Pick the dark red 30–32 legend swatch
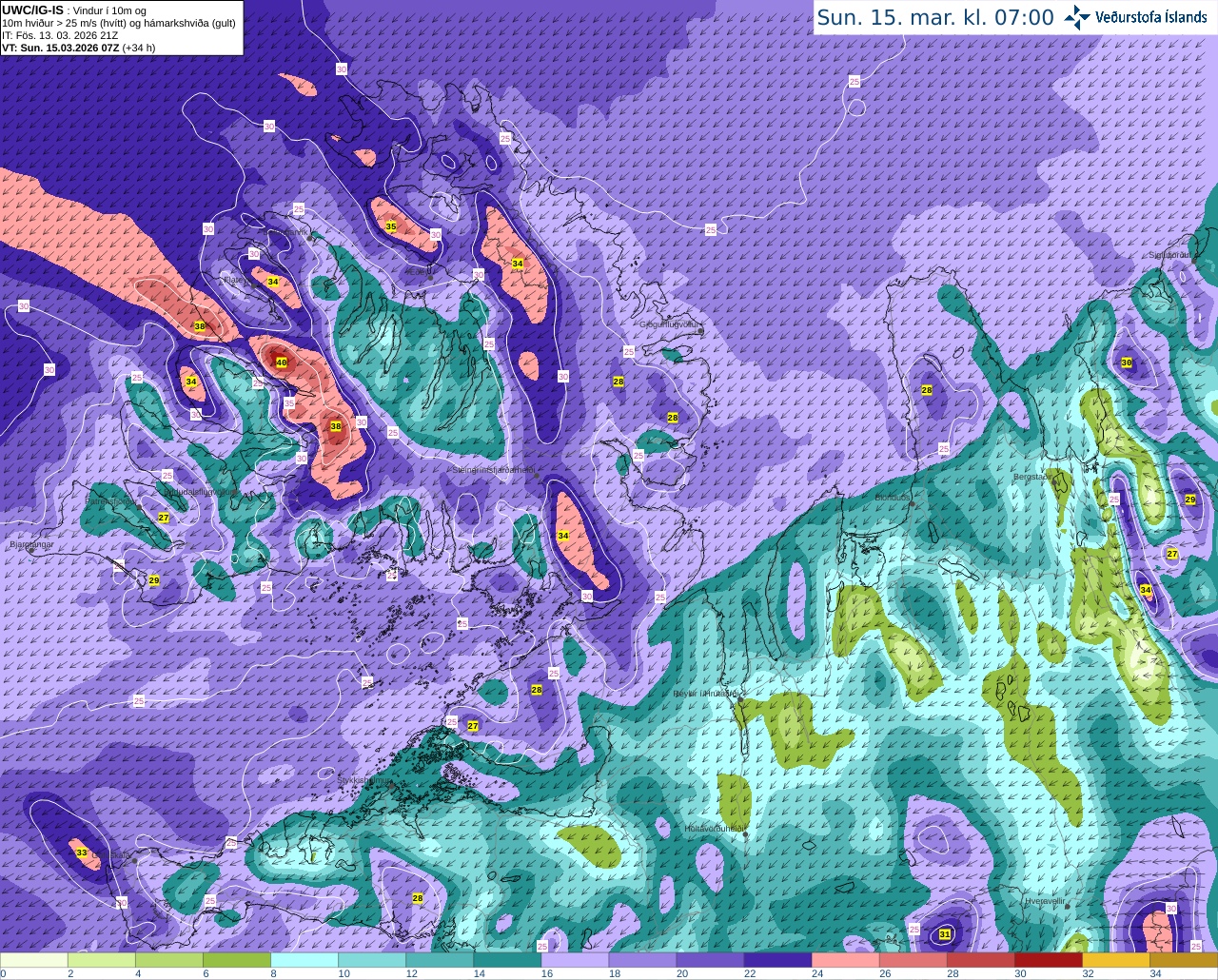The image size is (1218, 980). (1048, 960)
